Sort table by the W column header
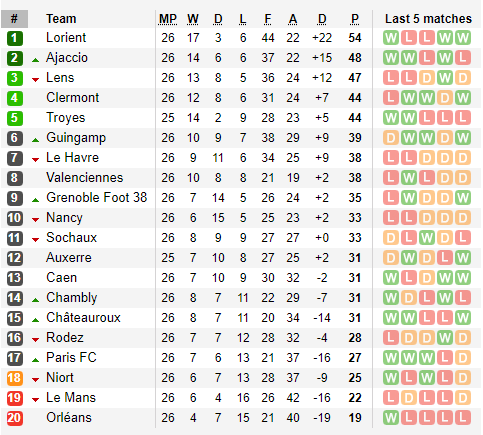 [193, 19]
